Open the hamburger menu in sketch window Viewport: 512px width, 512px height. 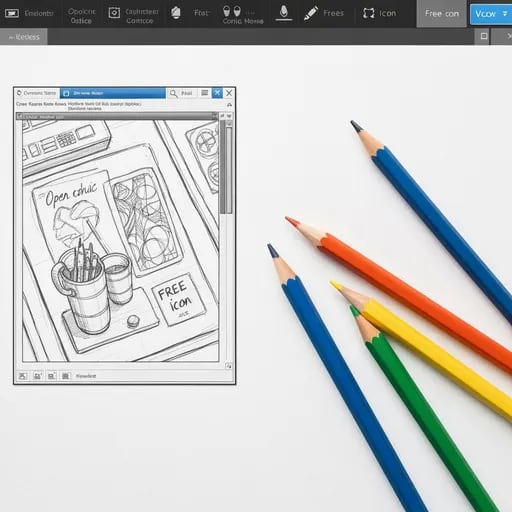pos(205,93)
